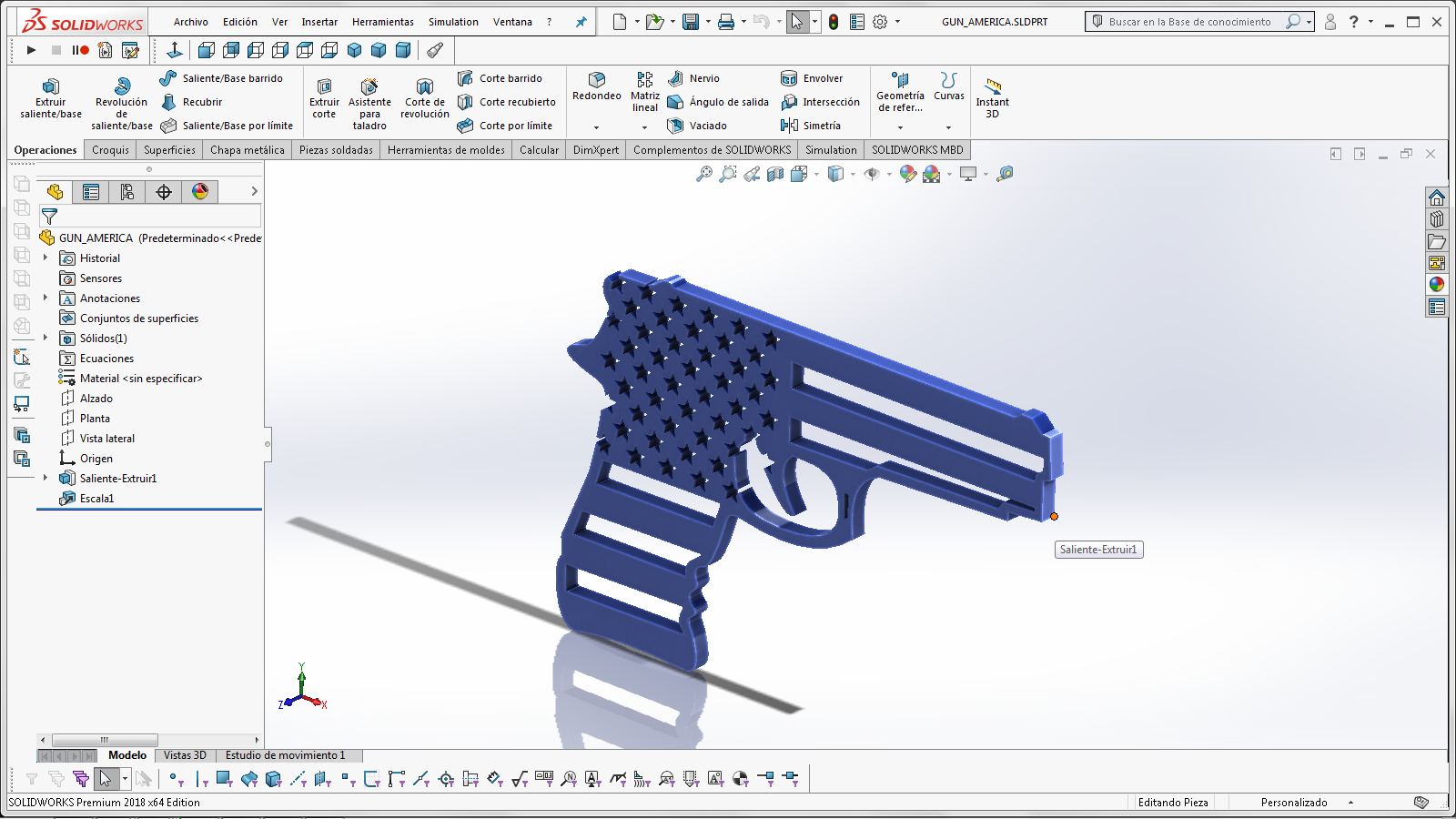
Task: Open Editar apariencia colored sphere
Action: pos(908,173)
